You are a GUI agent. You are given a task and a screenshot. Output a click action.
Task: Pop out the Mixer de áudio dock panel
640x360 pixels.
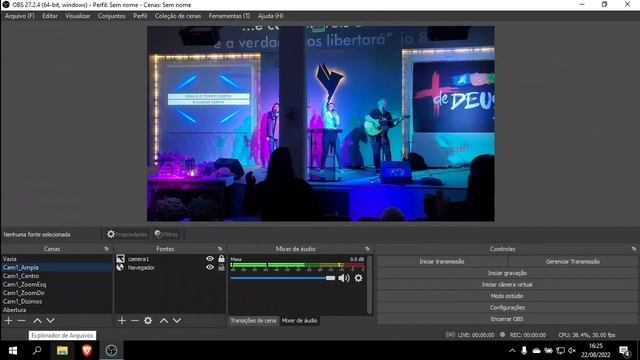(x=367, y=249)
